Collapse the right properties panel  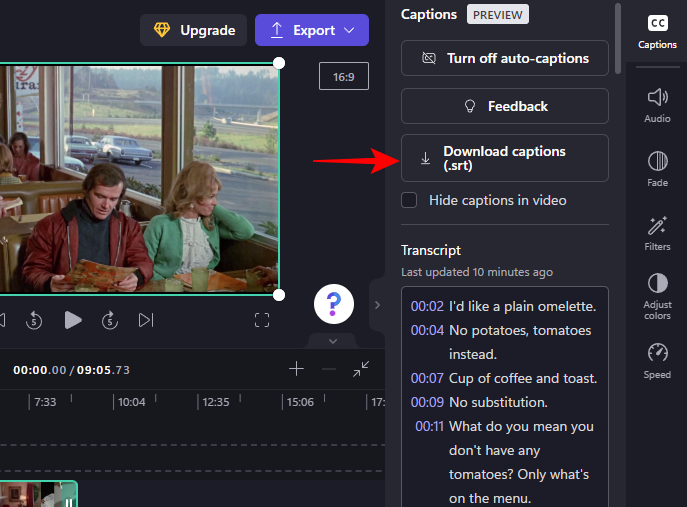click(x=377, y=304)
